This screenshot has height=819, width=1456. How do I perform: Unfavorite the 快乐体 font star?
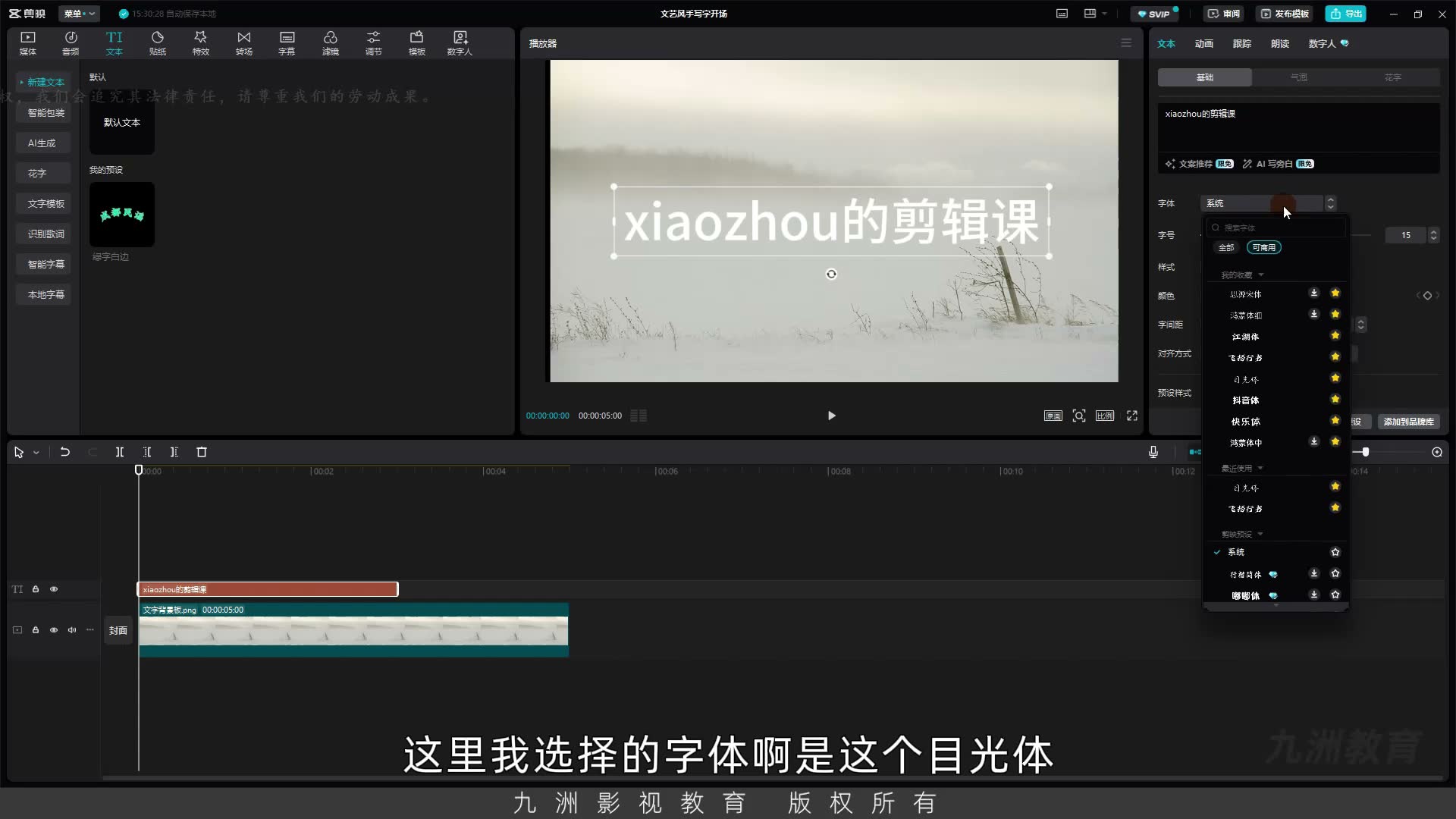coord(1335,420)
